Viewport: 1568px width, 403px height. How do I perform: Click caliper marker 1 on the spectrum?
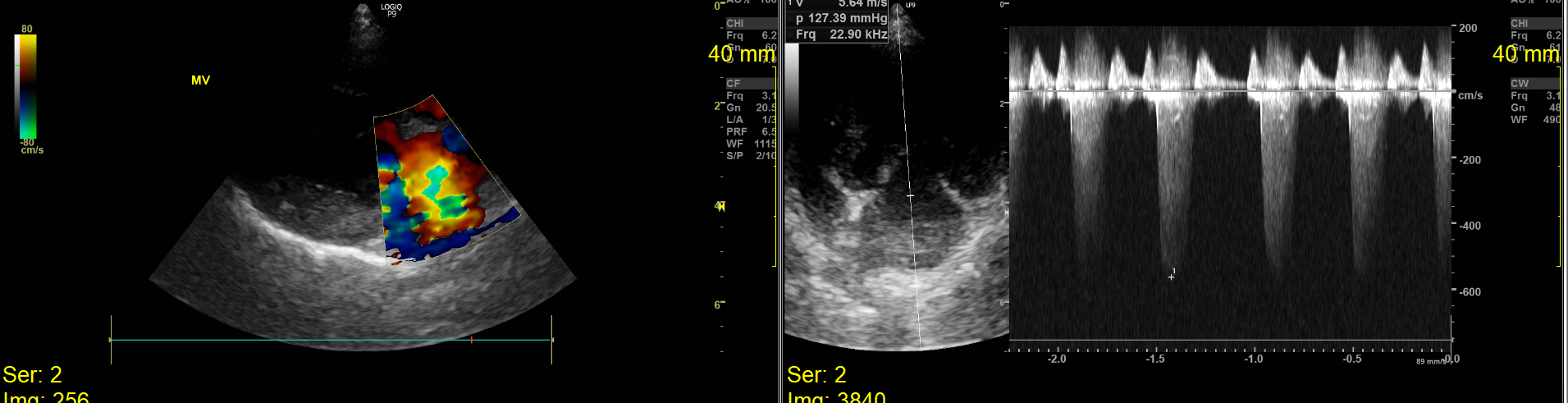point(1172,276)
